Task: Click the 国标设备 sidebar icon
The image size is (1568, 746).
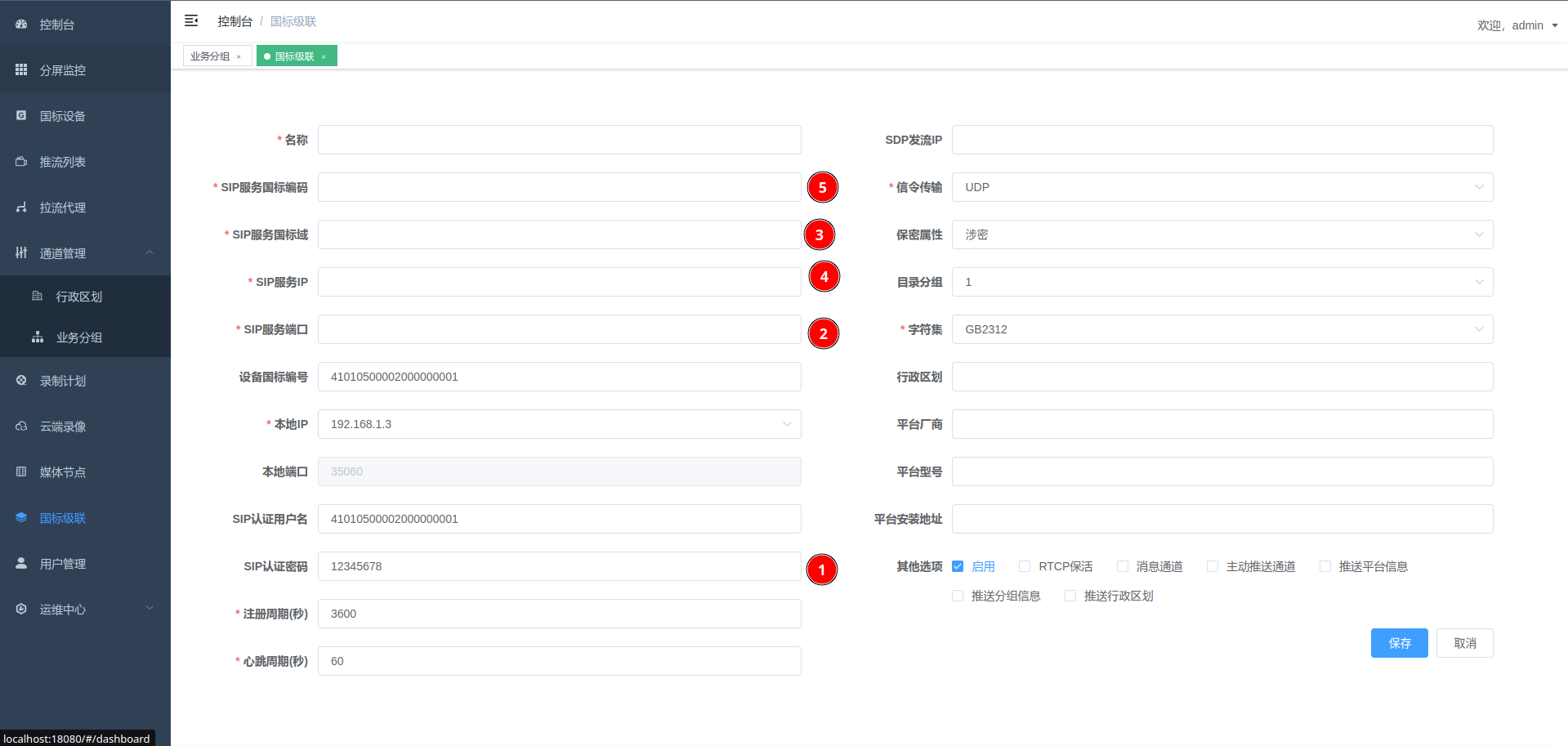Action: [x=21, y=116]
